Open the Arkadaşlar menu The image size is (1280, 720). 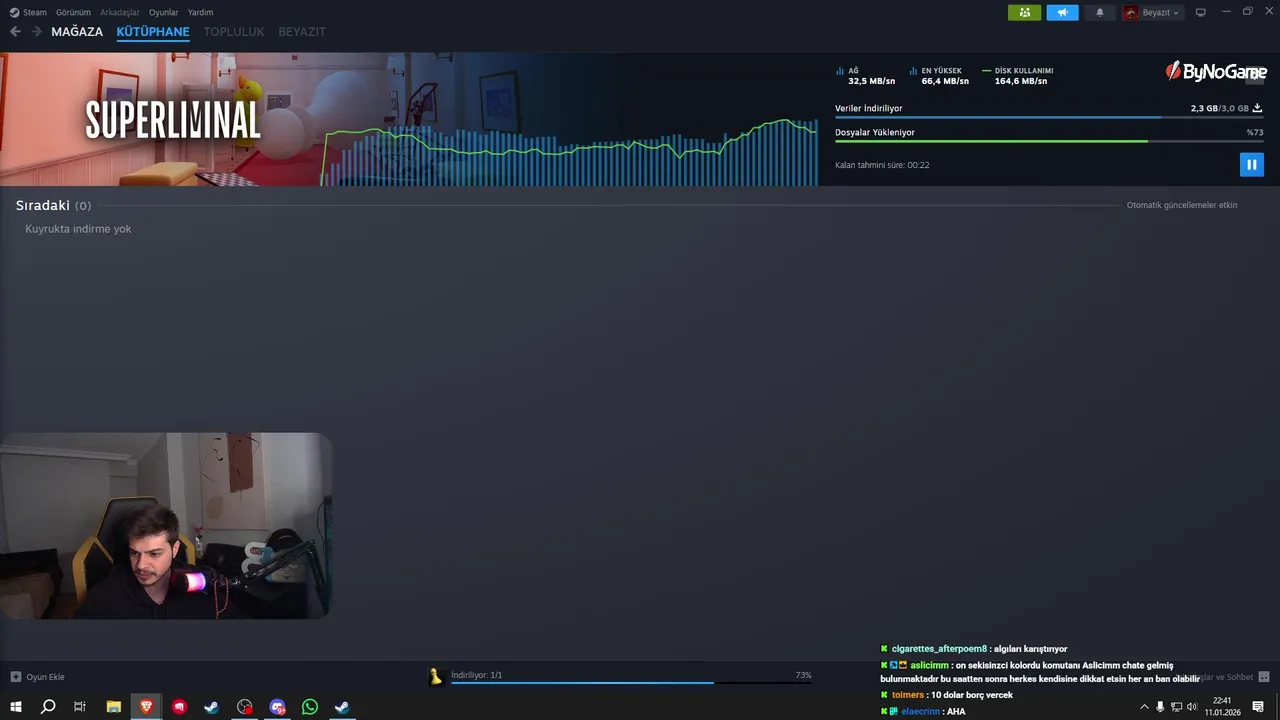[x=120, y=13]
